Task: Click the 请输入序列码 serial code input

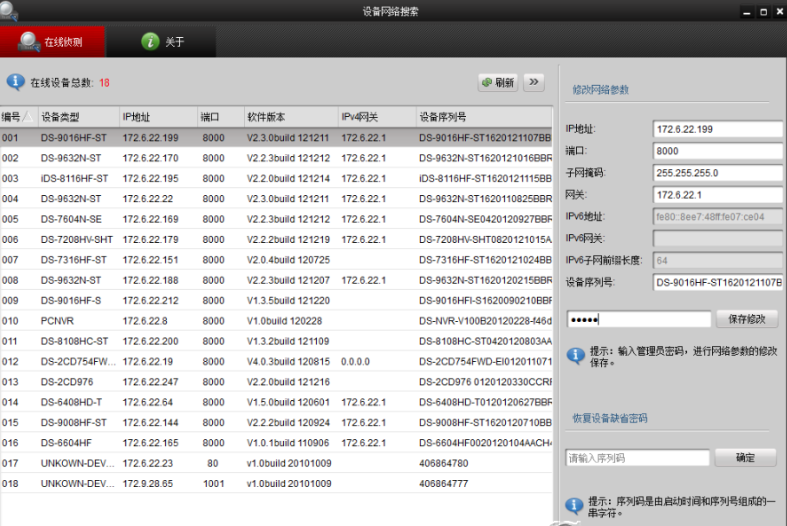Action: click(637, 458)
